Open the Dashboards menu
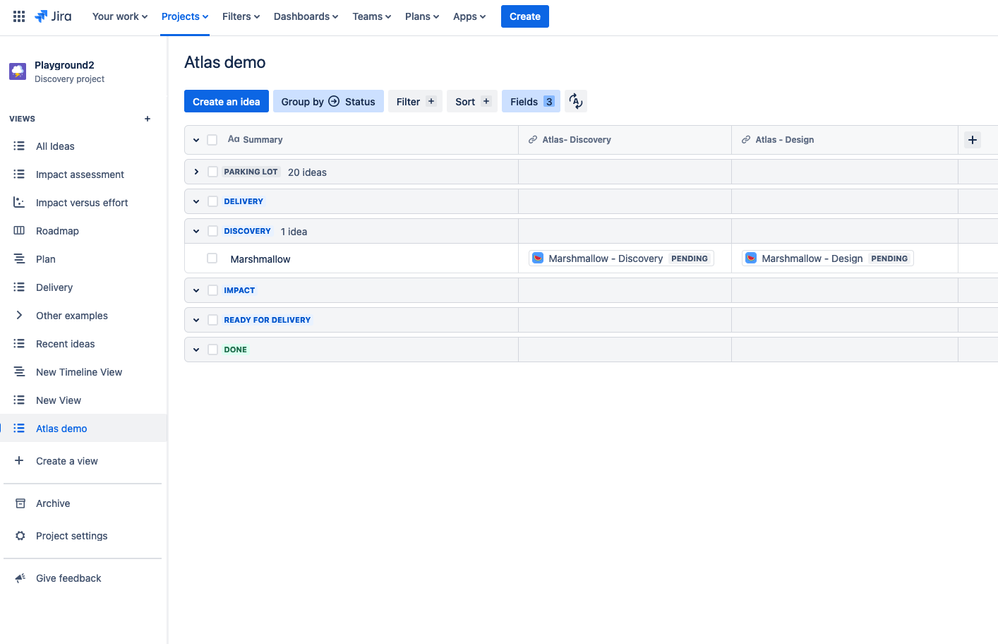This screenshot has width=998, height=644. 306,17
